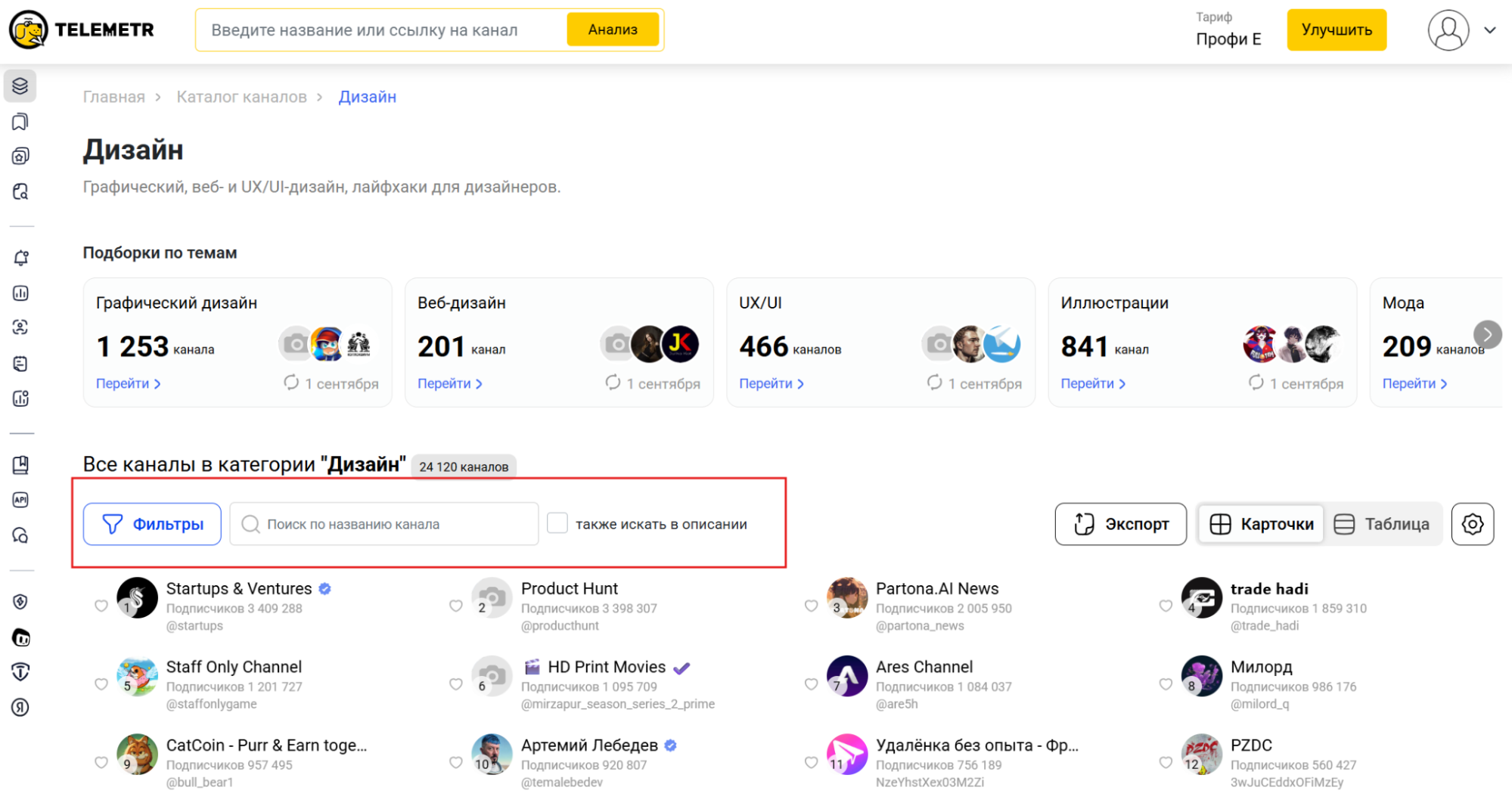Enable 'также искать в описании' checkbox
1512x809 pixels.
click(x=557, y=523)
